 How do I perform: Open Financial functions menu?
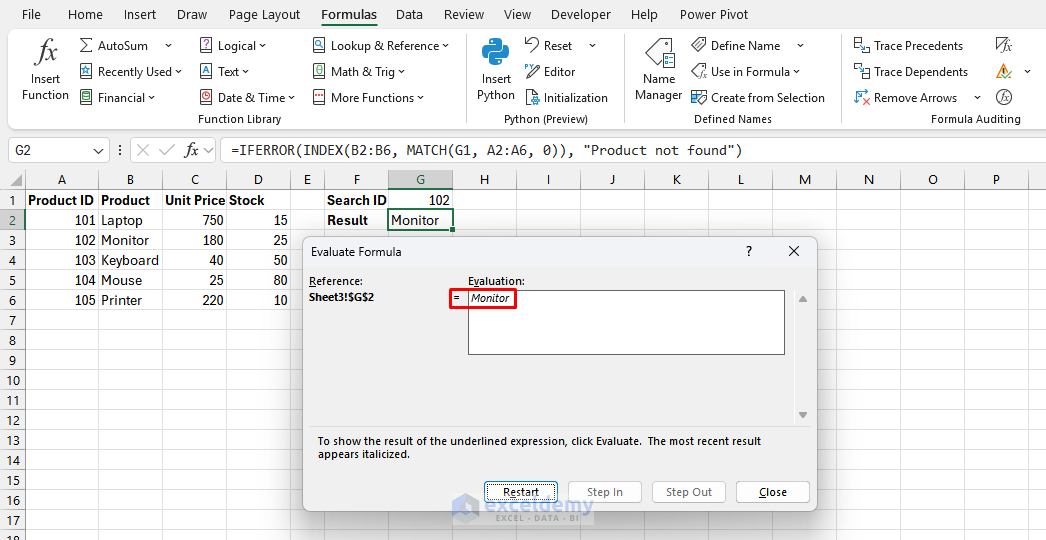click(x=117, y=97)
